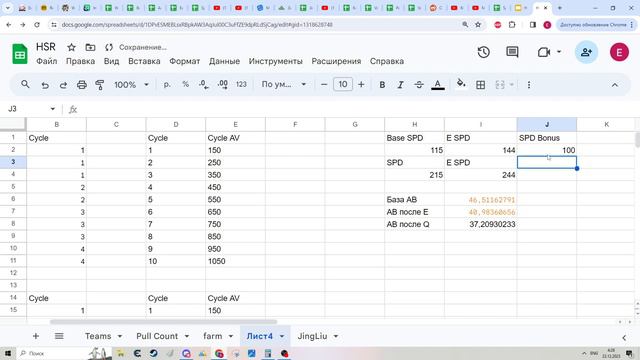The image size is (640, 360).
Task: Open the Правка menu
Action: 80,61
